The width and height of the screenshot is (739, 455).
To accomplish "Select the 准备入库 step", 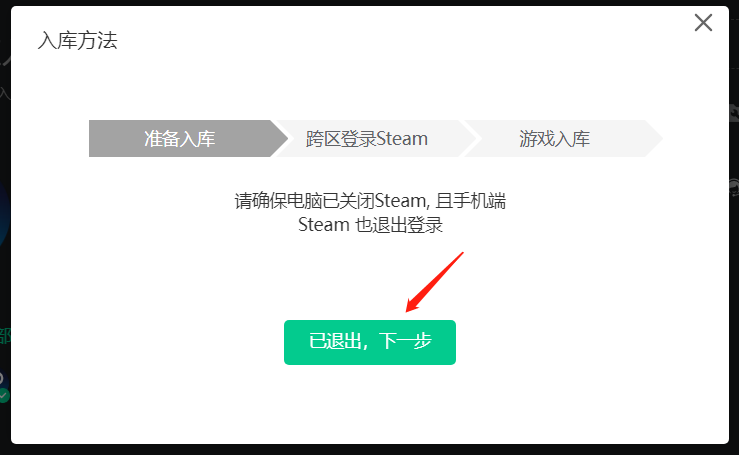I will tap(180, 139).
